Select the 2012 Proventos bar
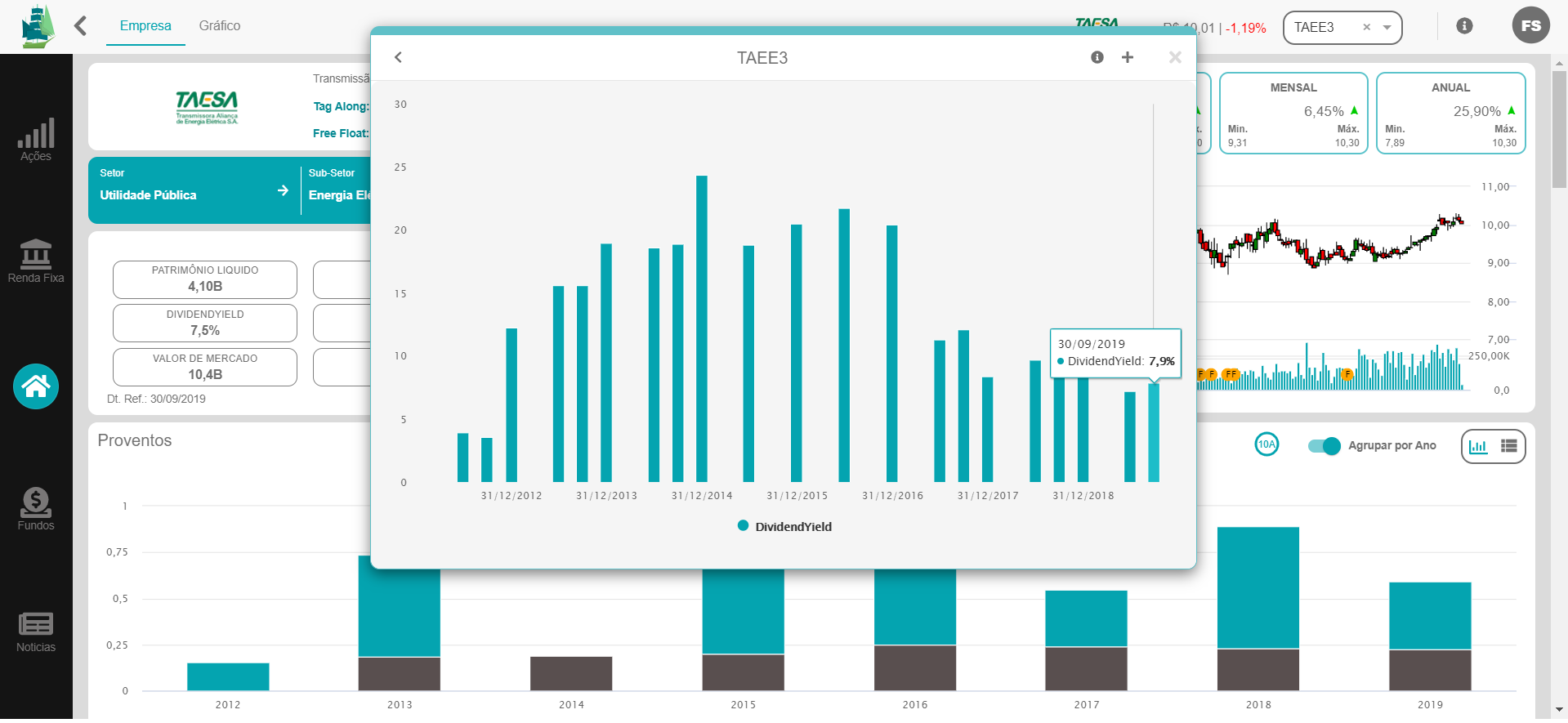The width and height of the screenshot is (1568, 723). pos(228,677)
